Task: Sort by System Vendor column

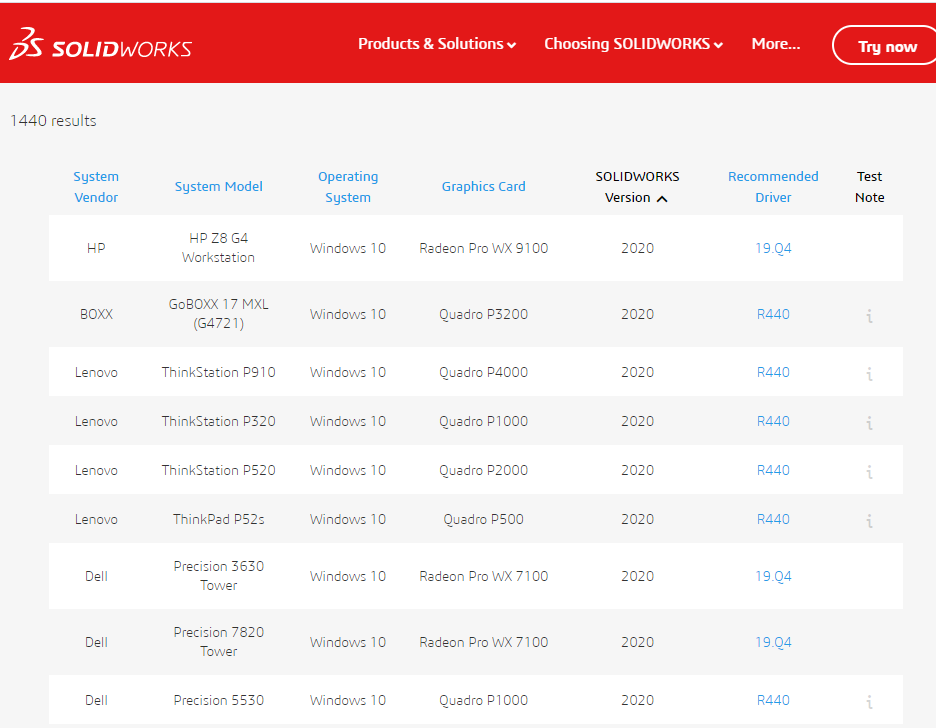Action: pyautogui.click(x=96, y=187)
